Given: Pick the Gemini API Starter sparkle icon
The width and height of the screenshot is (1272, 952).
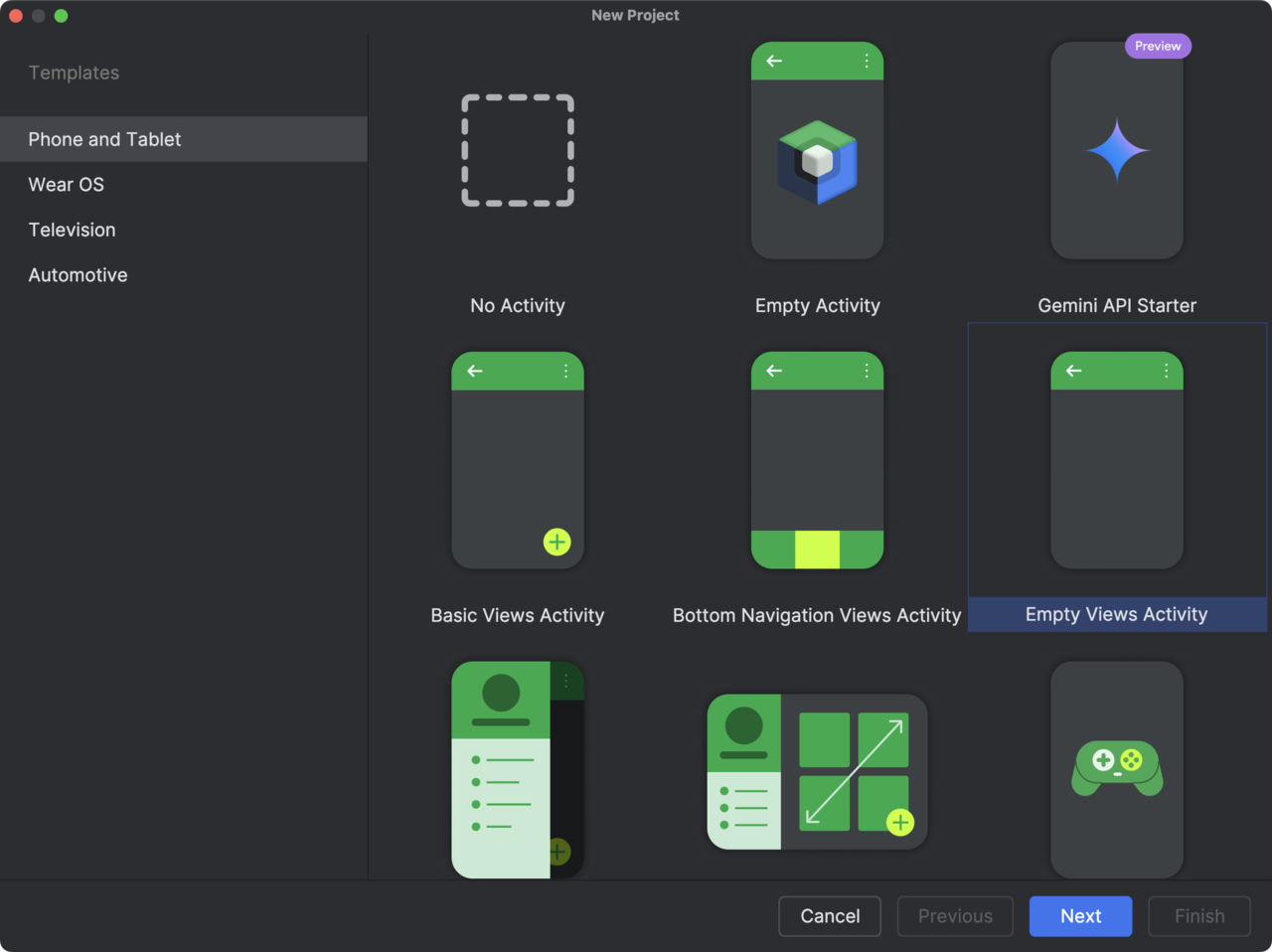Looking at the screenshot, I should click(1117, 151).
